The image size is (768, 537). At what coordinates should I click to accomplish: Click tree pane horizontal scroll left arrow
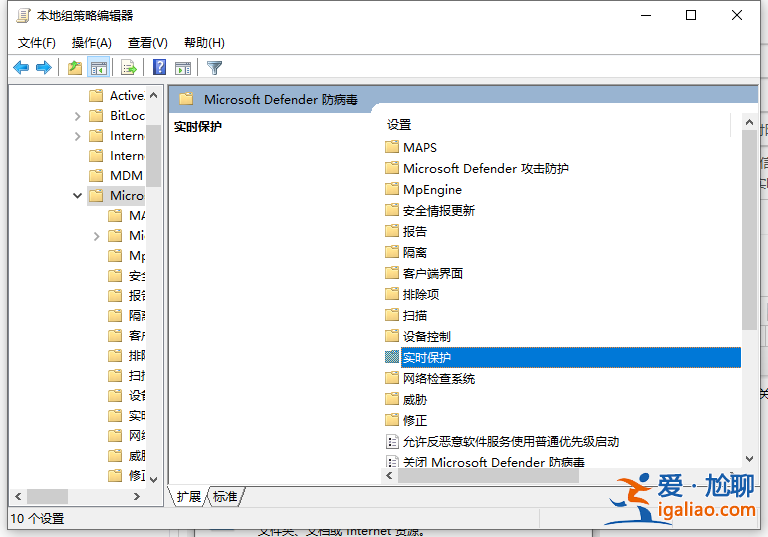18,496
